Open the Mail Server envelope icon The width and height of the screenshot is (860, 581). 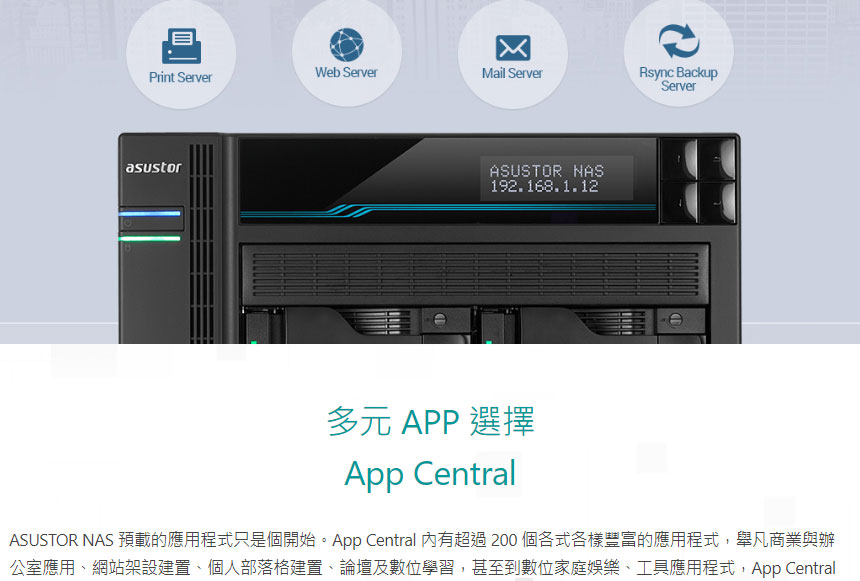(x=513, y=48)
